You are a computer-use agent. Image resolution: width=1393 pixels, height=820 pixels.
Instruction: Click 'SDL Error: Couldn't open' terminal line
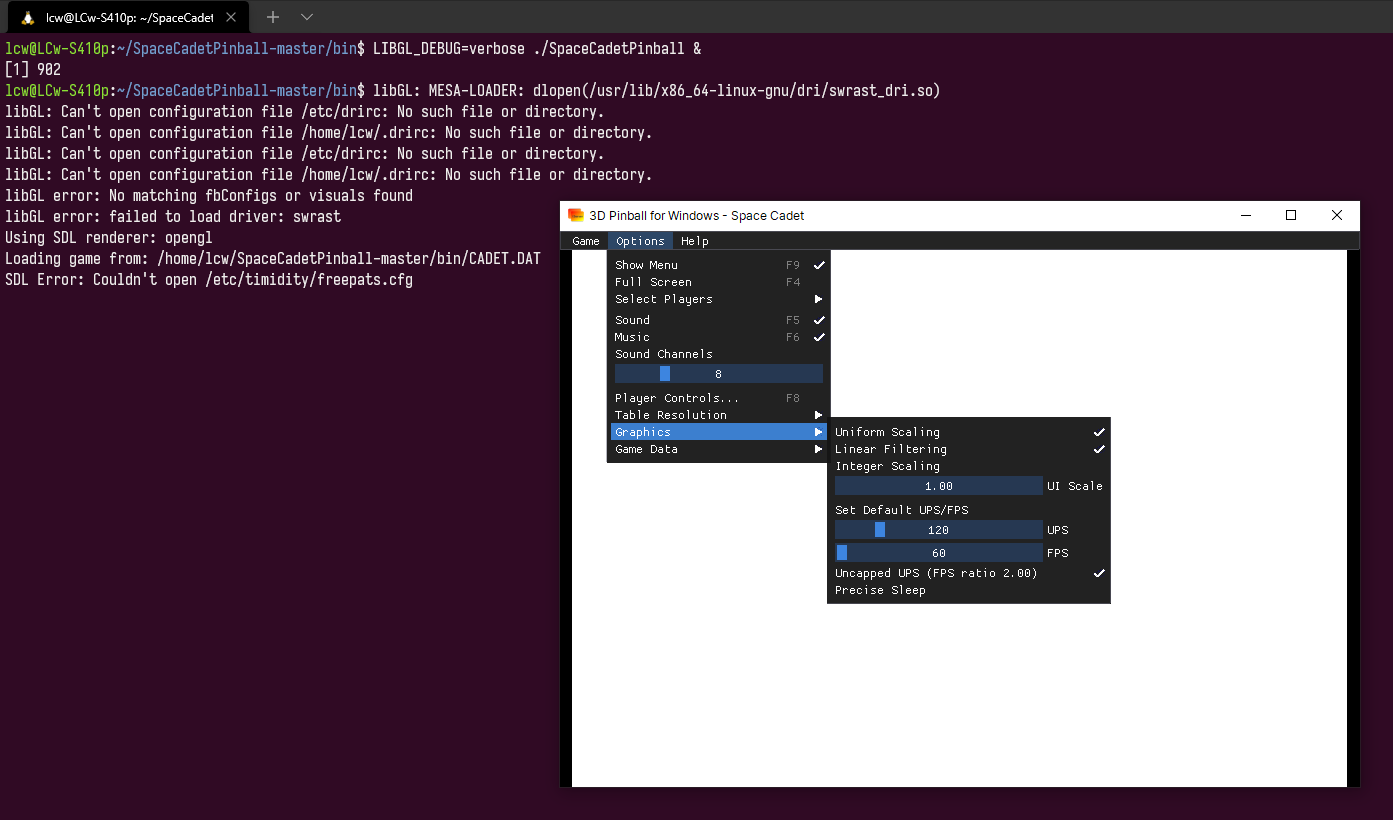coord(209,280)
